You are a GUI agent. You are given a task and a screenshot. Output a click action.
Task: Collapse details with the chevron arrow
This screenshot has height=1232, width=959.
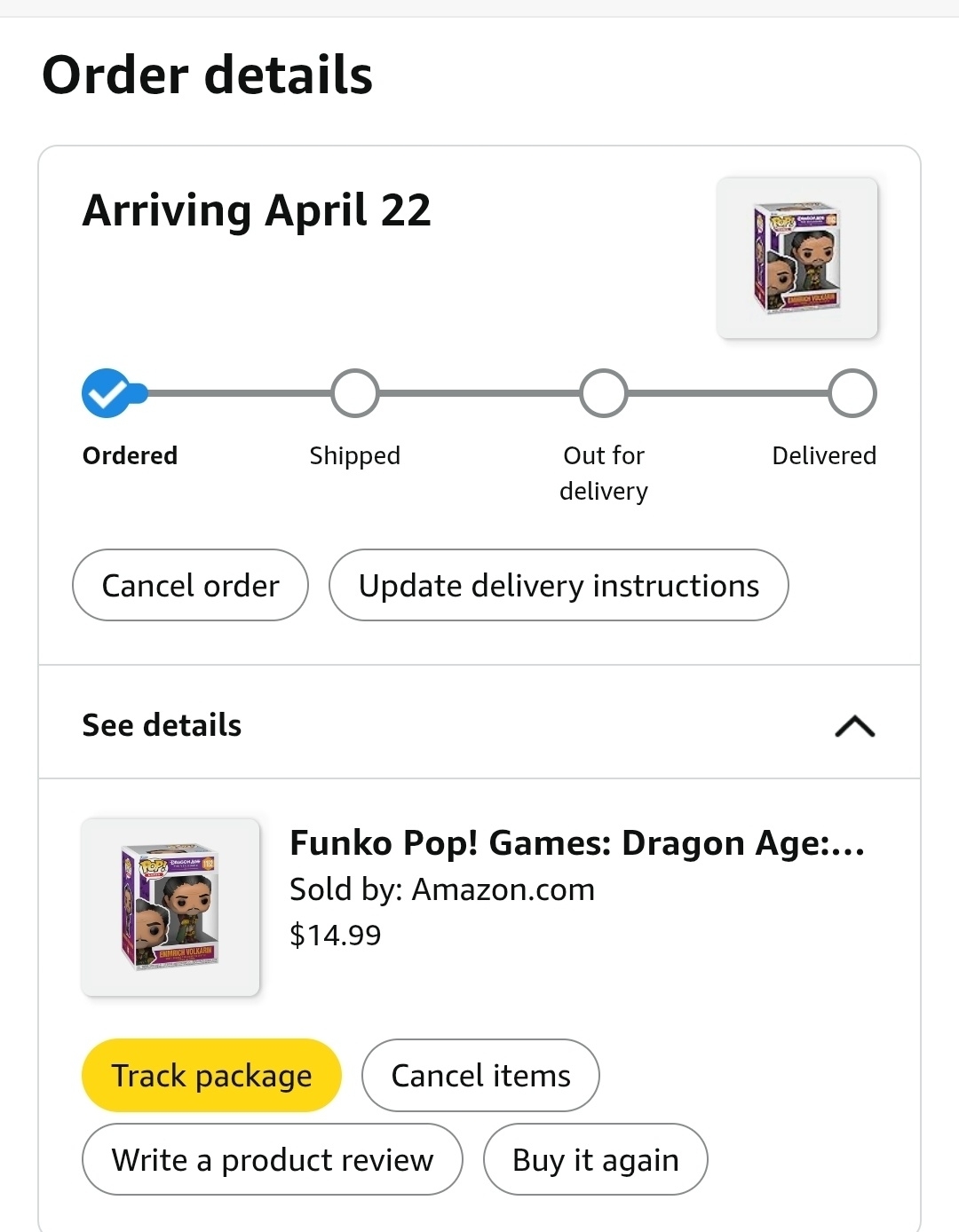click(855, 726)
